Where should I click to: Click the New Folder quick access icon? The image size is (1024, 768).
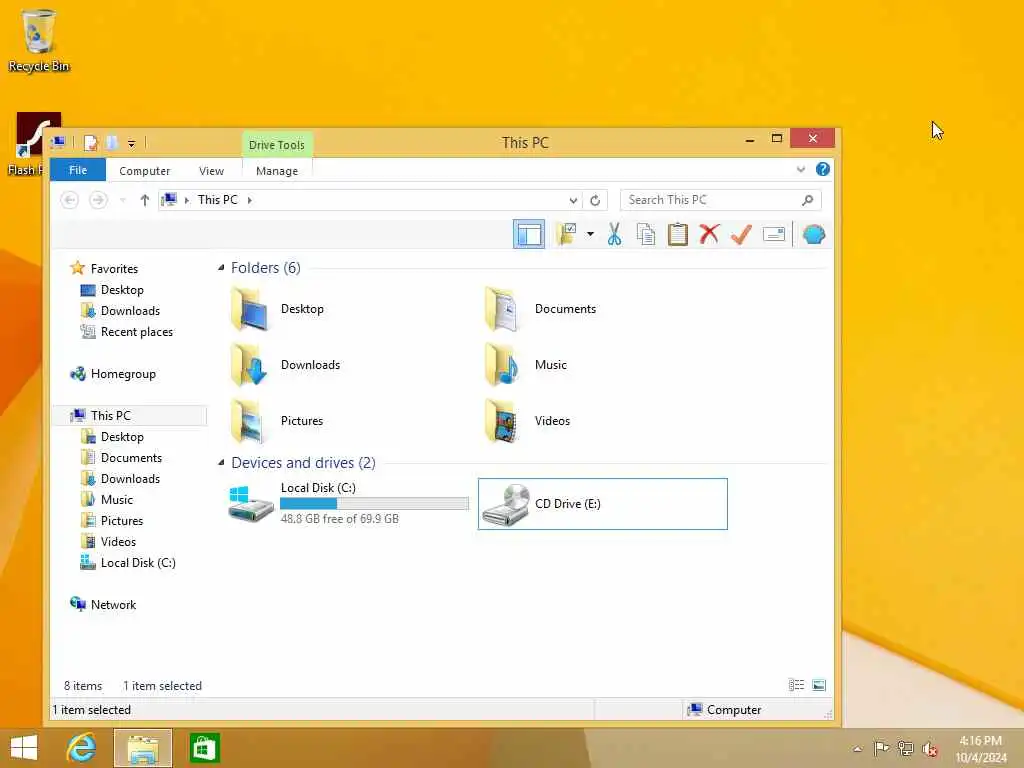click(x=112, y=142)
